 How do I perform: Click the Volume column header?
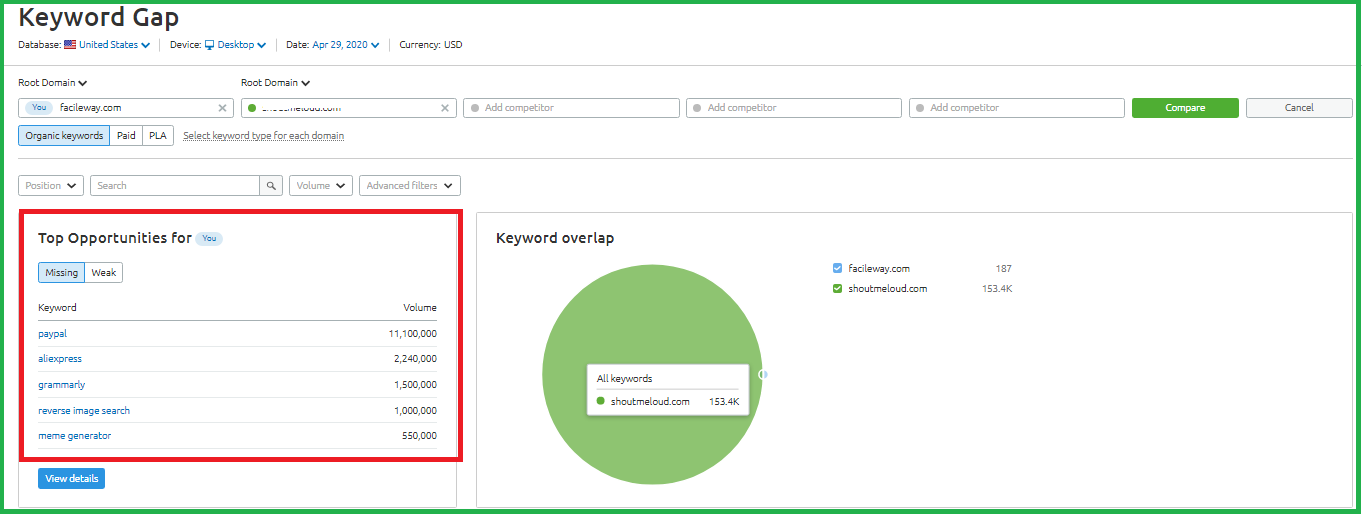(420, 308)
